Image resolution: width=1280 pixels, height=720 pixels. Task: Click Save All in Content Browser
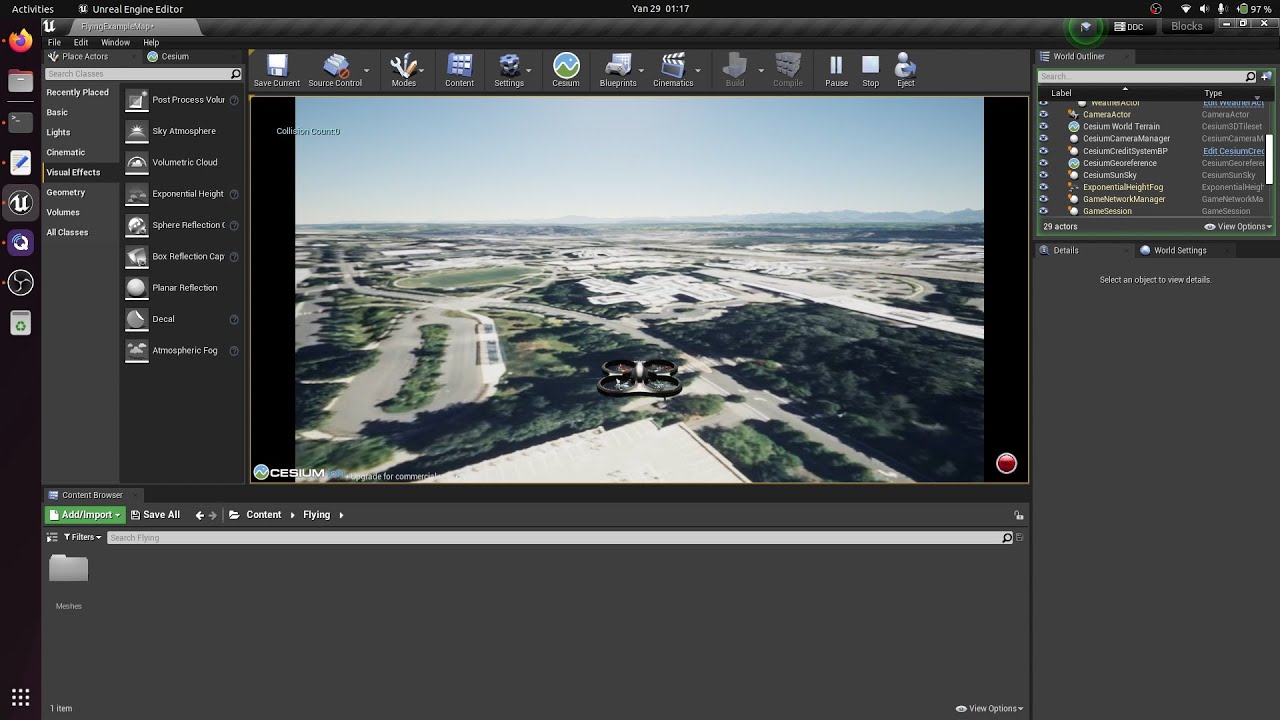[155, 515]
